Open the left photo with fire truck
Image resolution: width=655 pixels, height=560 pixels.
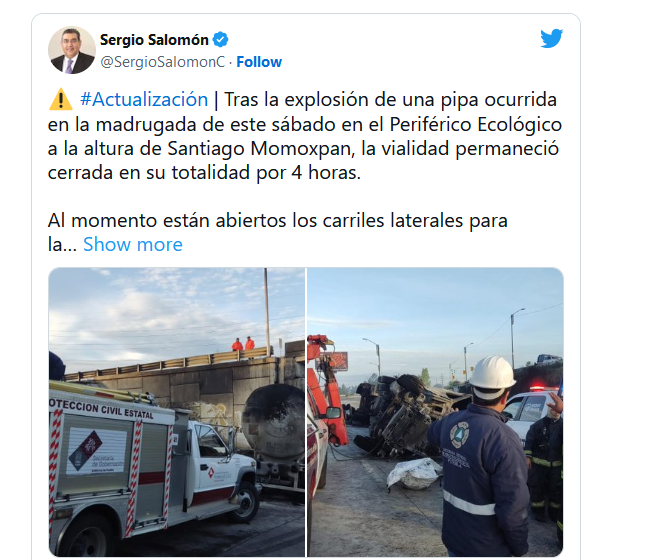(x=177, y=412)
